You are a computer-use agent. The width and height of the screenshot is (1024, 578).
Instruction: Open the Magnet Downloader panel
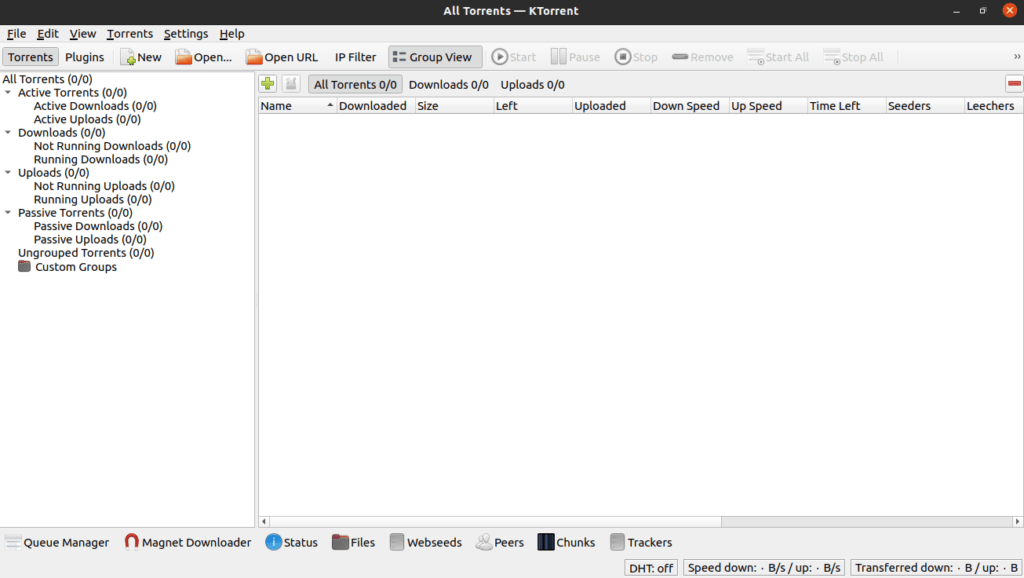[x=187, y=542]
